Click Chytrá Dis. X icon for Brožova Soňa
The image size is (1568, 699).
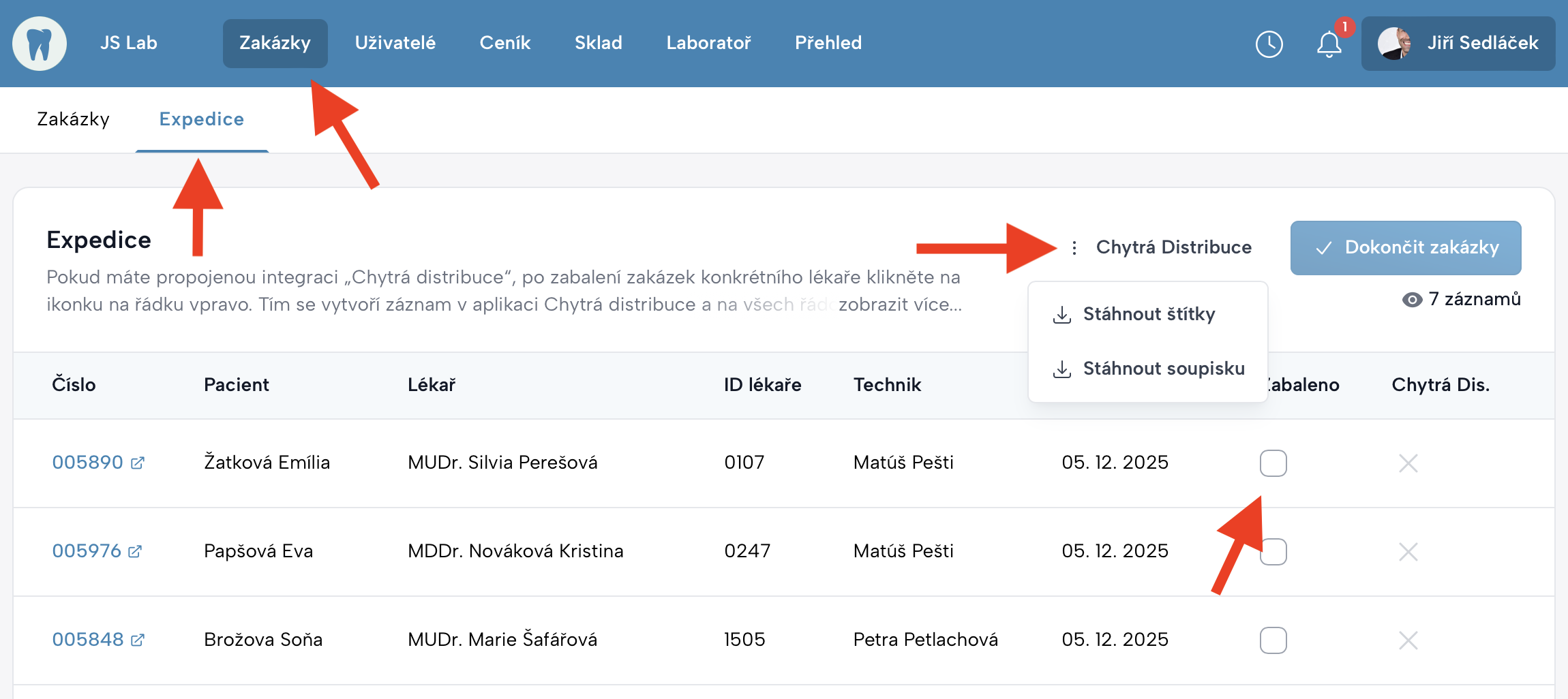click(x=1408, y=640)
